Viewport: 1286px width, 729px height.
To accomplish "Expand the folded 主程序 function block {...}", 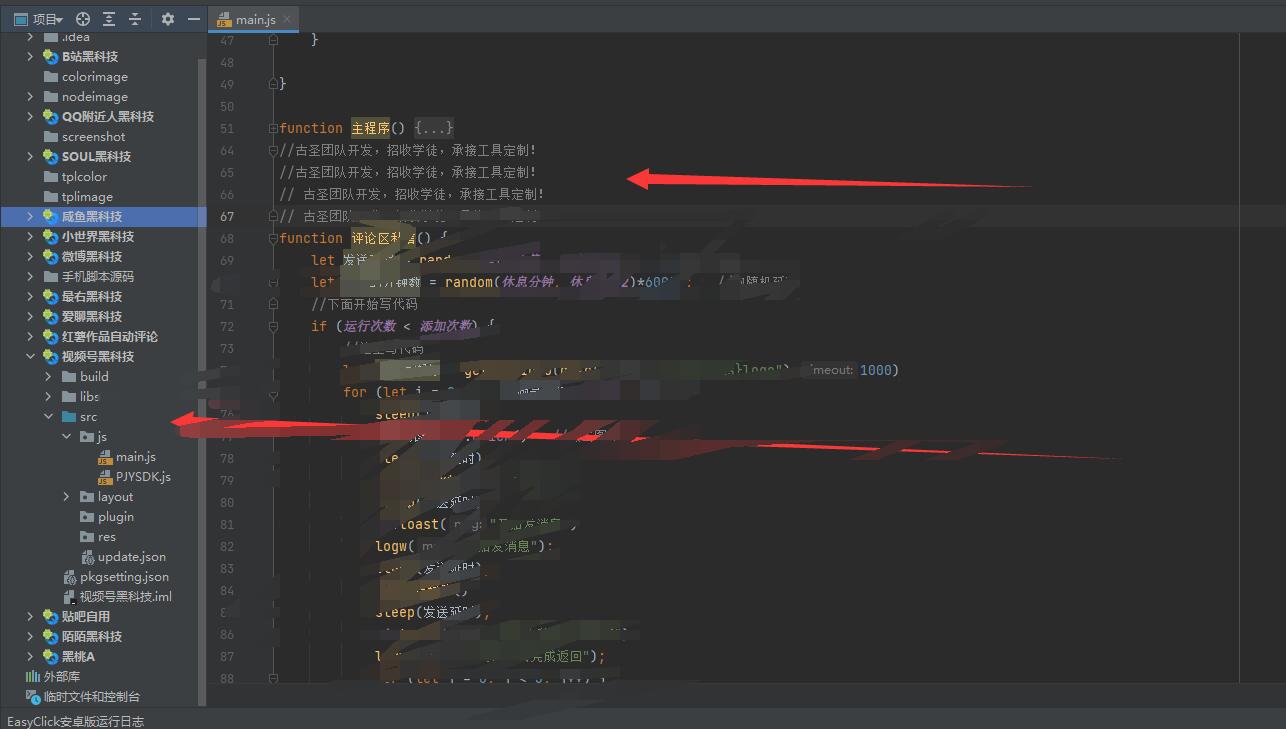I will tap(435, 128).
